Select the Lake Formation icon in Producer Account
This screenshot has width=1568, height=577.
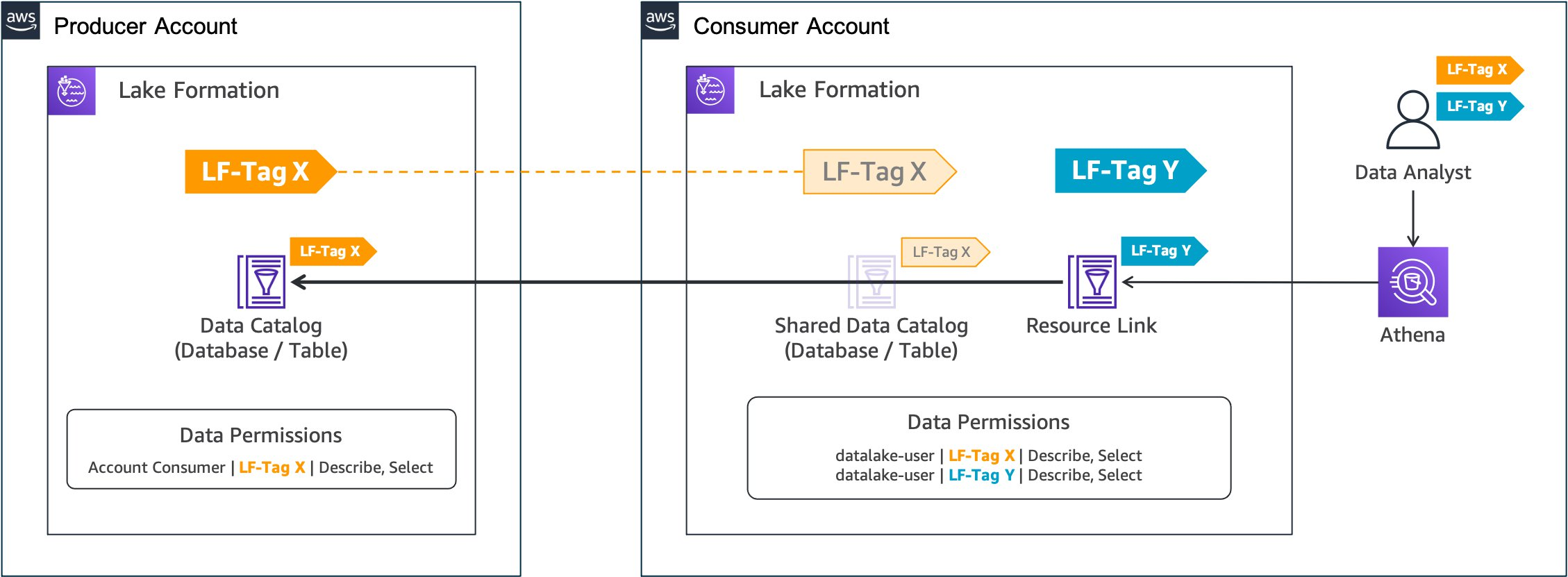coord(72,91)
